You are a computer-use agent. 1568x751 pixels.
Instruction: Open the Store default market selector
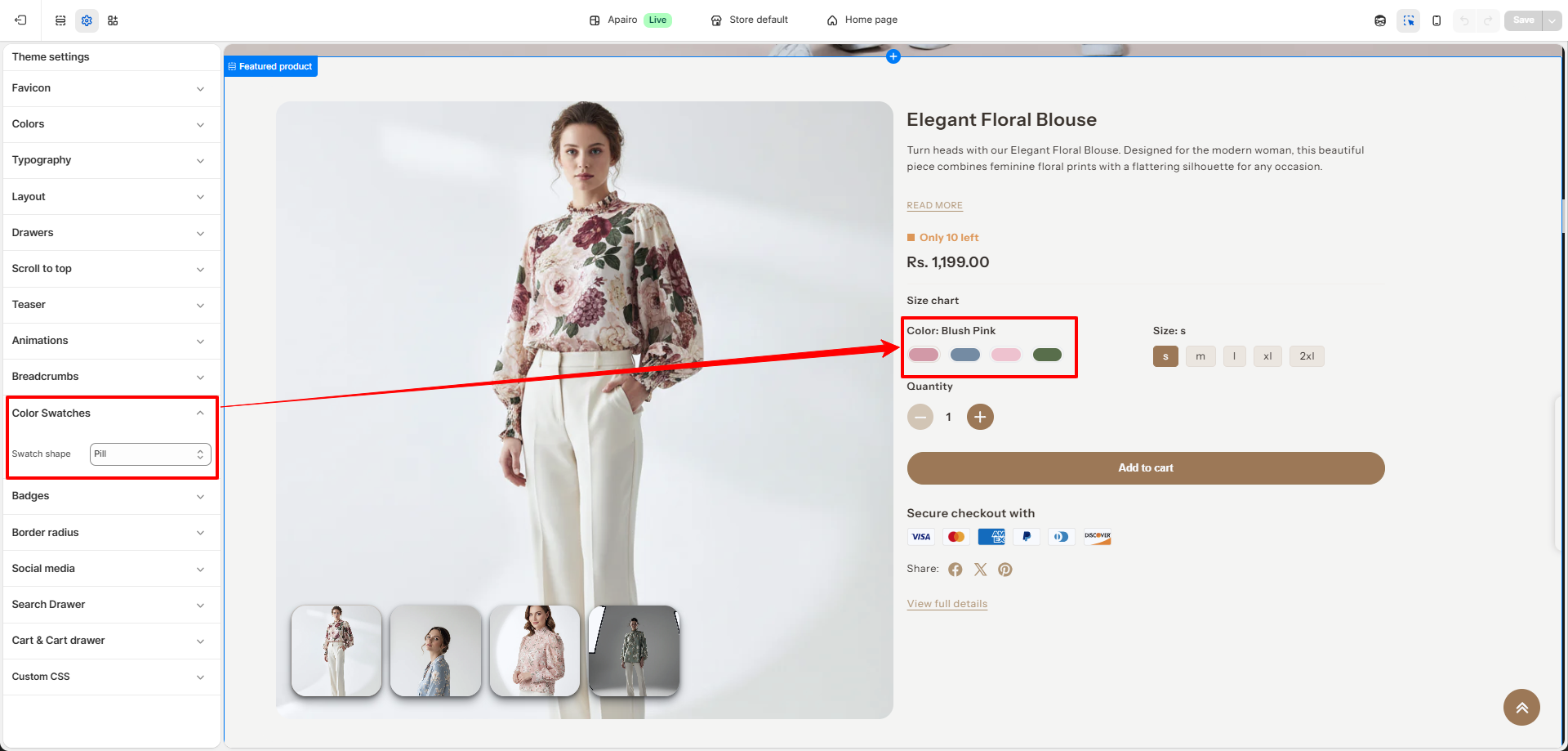click(749, 20)
